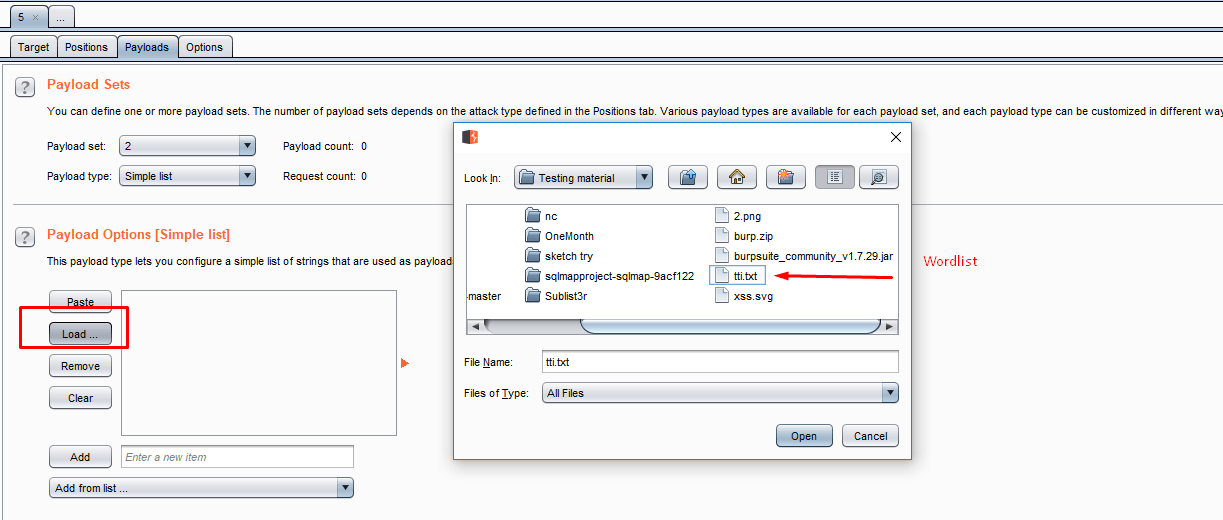Close the file chooser dialog
The width and height of the screenshot is (1223, 520).
point(896,137)
